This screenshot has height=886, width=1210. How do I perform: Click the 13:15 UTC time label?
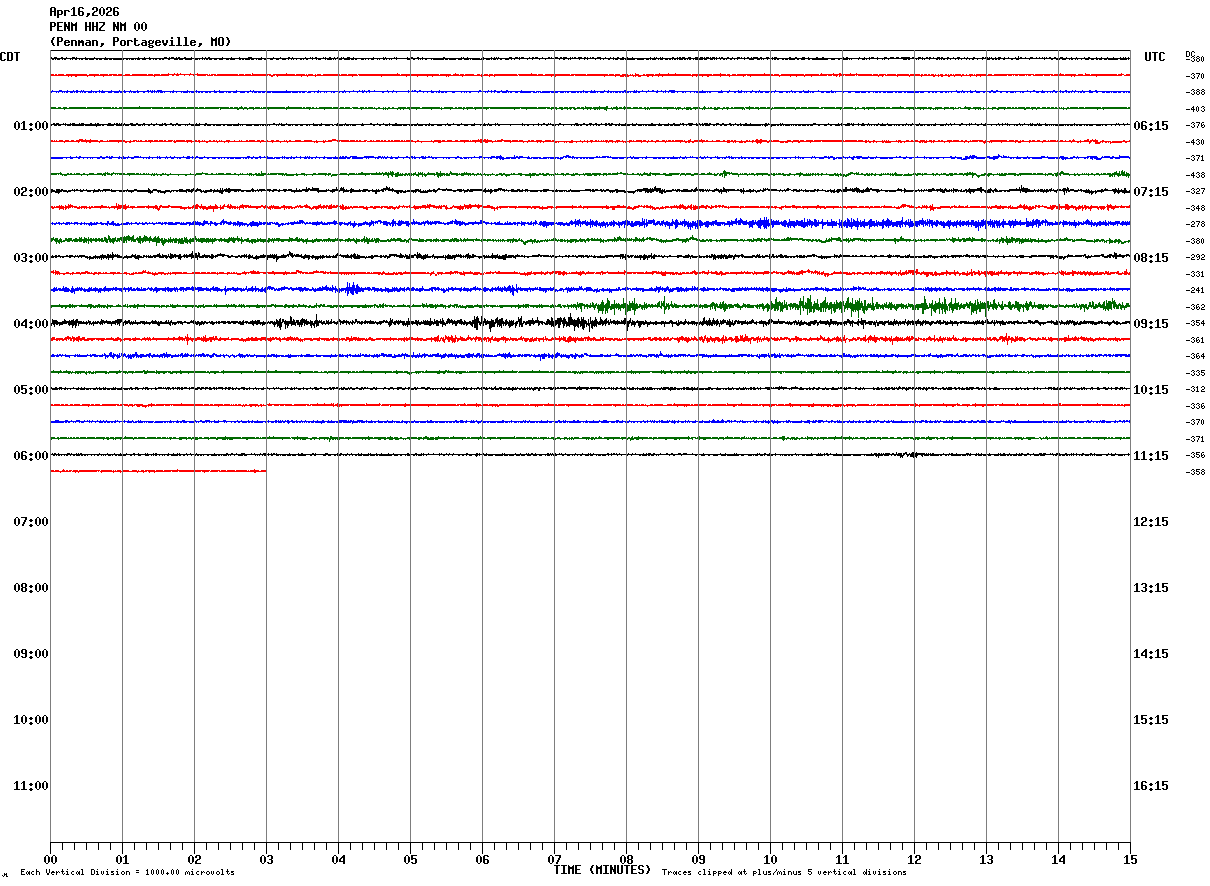(1151, 588)
